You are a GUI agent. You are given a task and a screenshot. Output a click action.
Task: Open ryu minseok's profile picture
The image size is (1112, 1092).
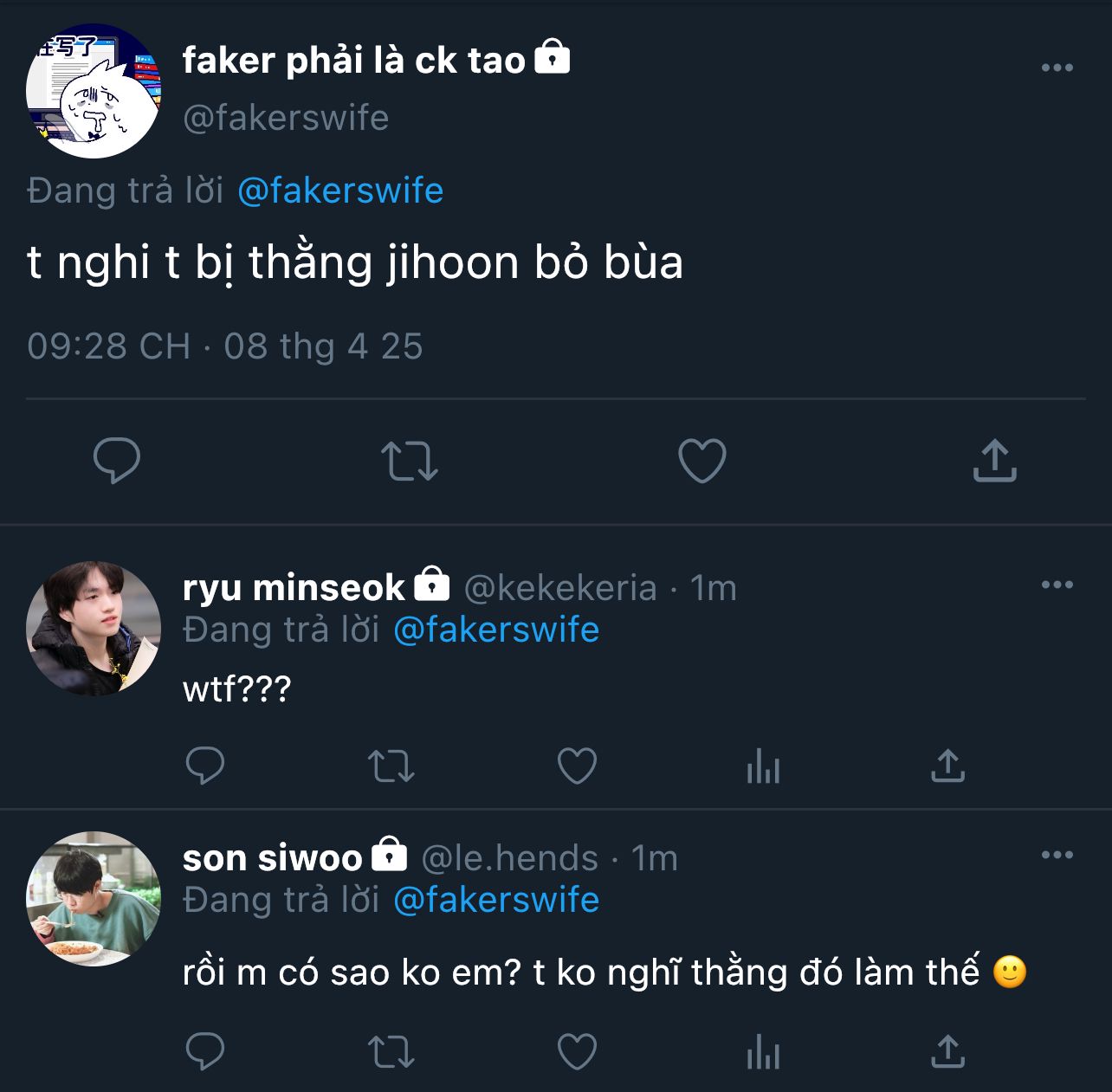[94, 628]
